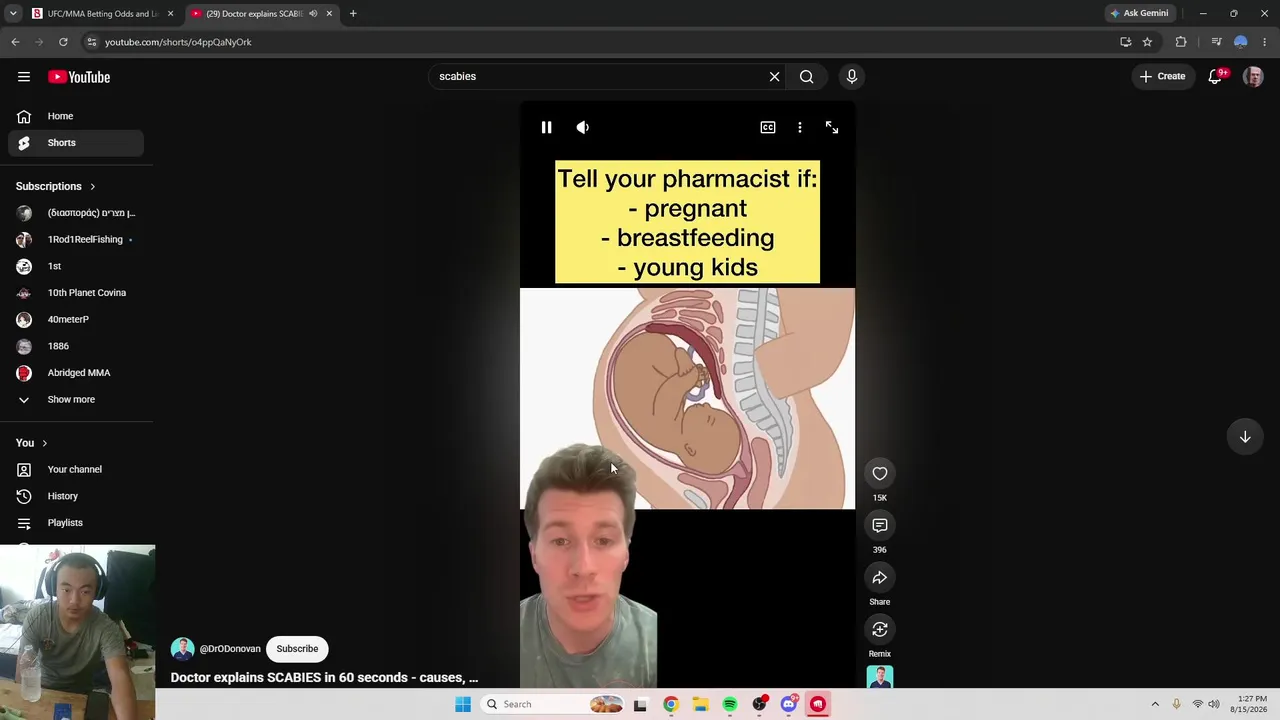Close the UFC/MMA Betting Odds tab
Viewport: 1280px width, 720px height.
pyautogui.click(x=170, y=14)
